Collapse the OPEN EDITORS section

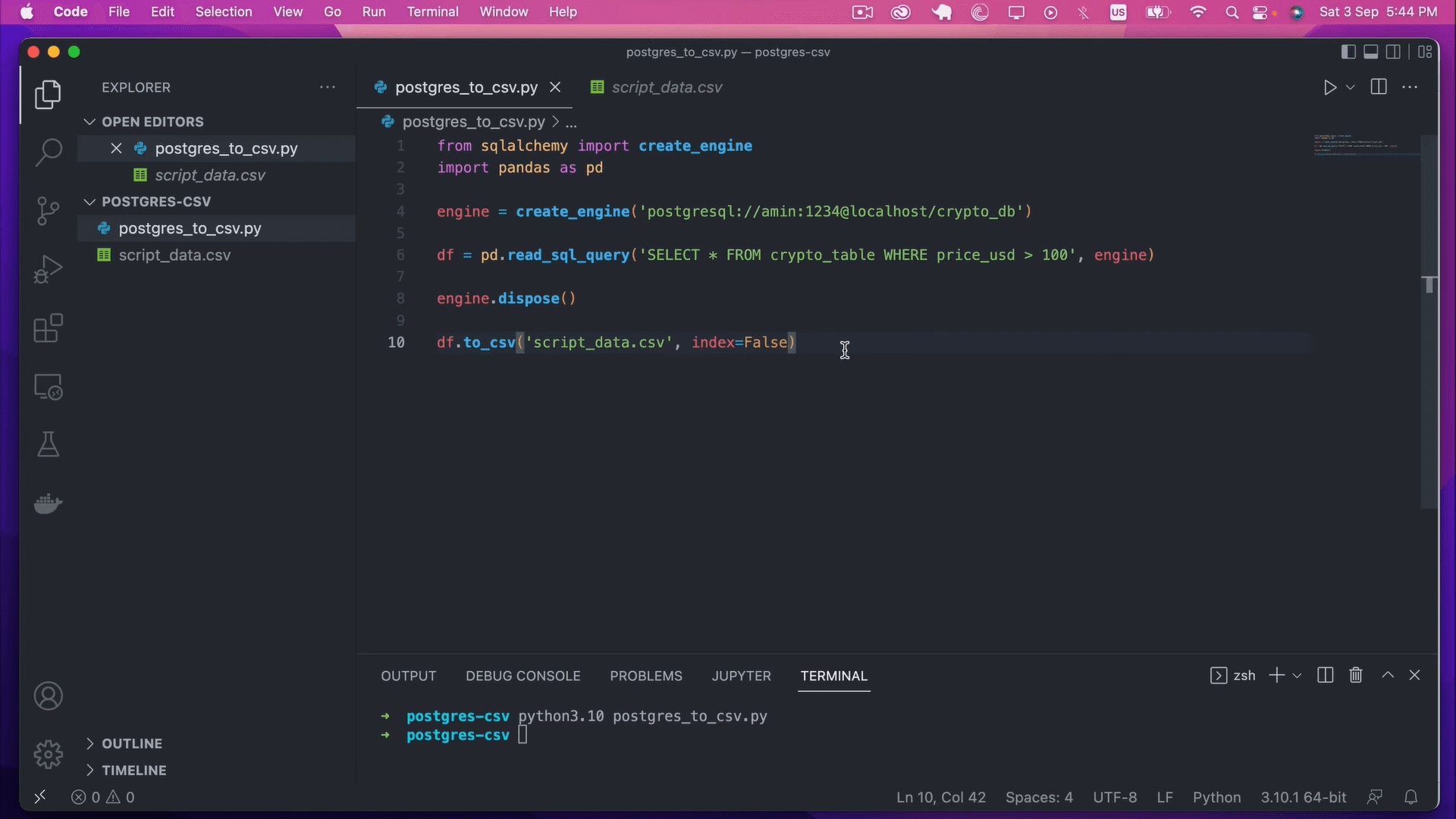(x=89, y=121)
